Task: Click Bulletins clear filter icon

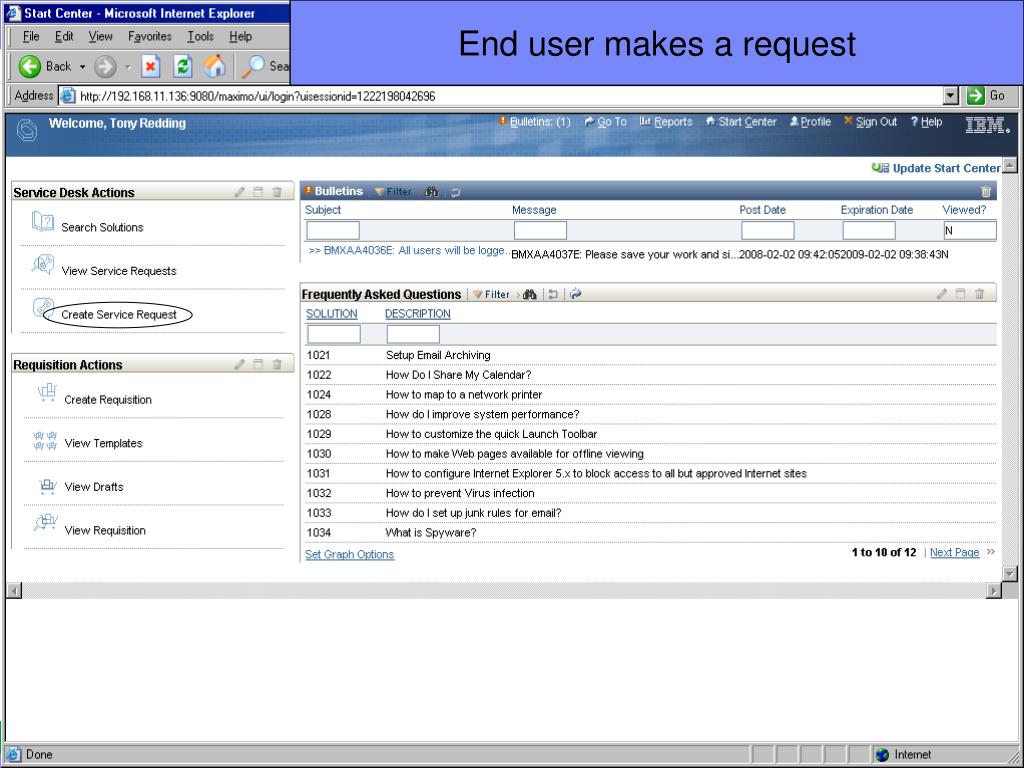Action: coord(455,192)
